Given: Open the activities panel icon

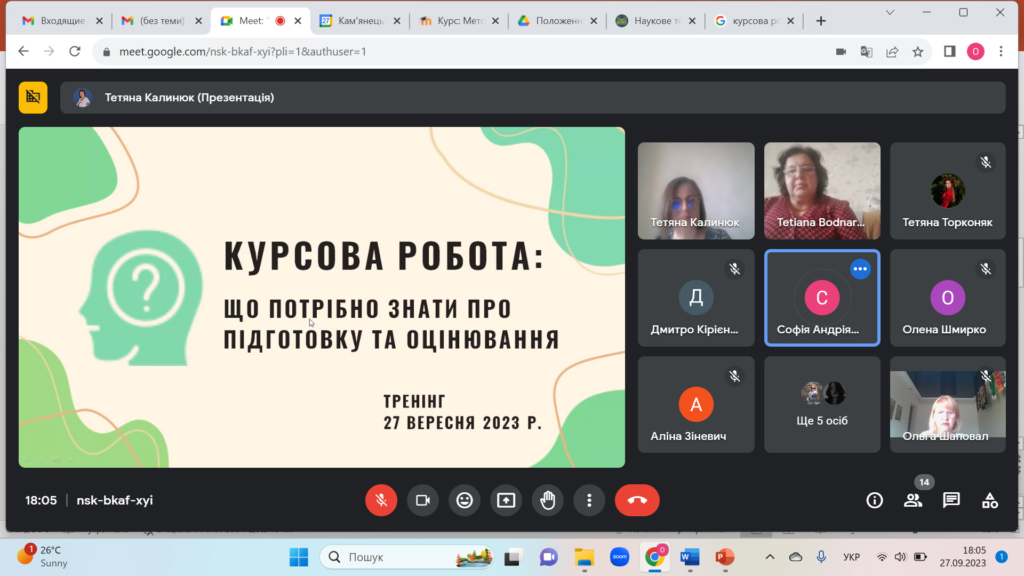Looking at the screenshot, I should click(989, 500).
